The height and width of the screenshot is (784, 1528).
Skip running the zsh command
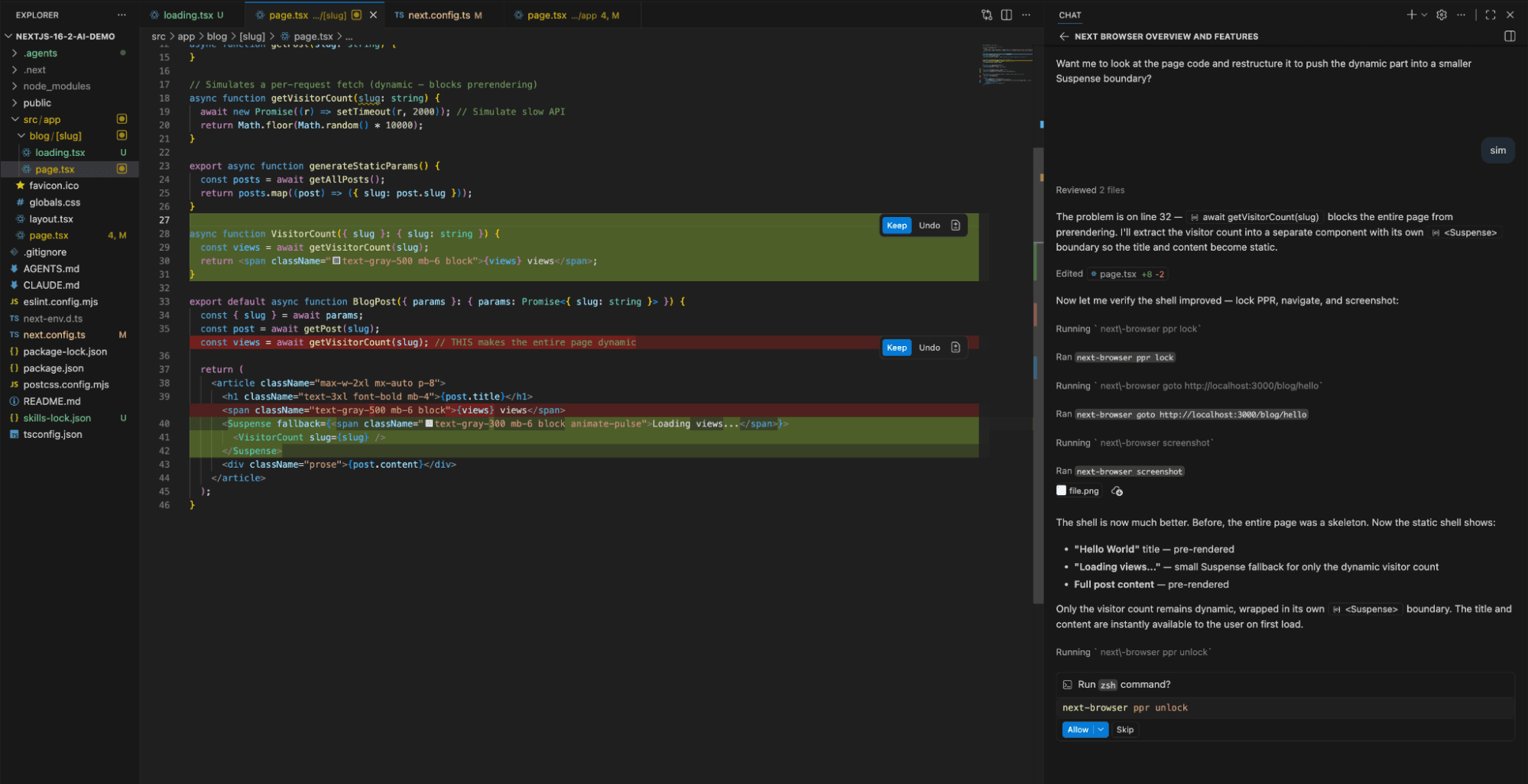pyautogui.click(x=1124, y=730)
